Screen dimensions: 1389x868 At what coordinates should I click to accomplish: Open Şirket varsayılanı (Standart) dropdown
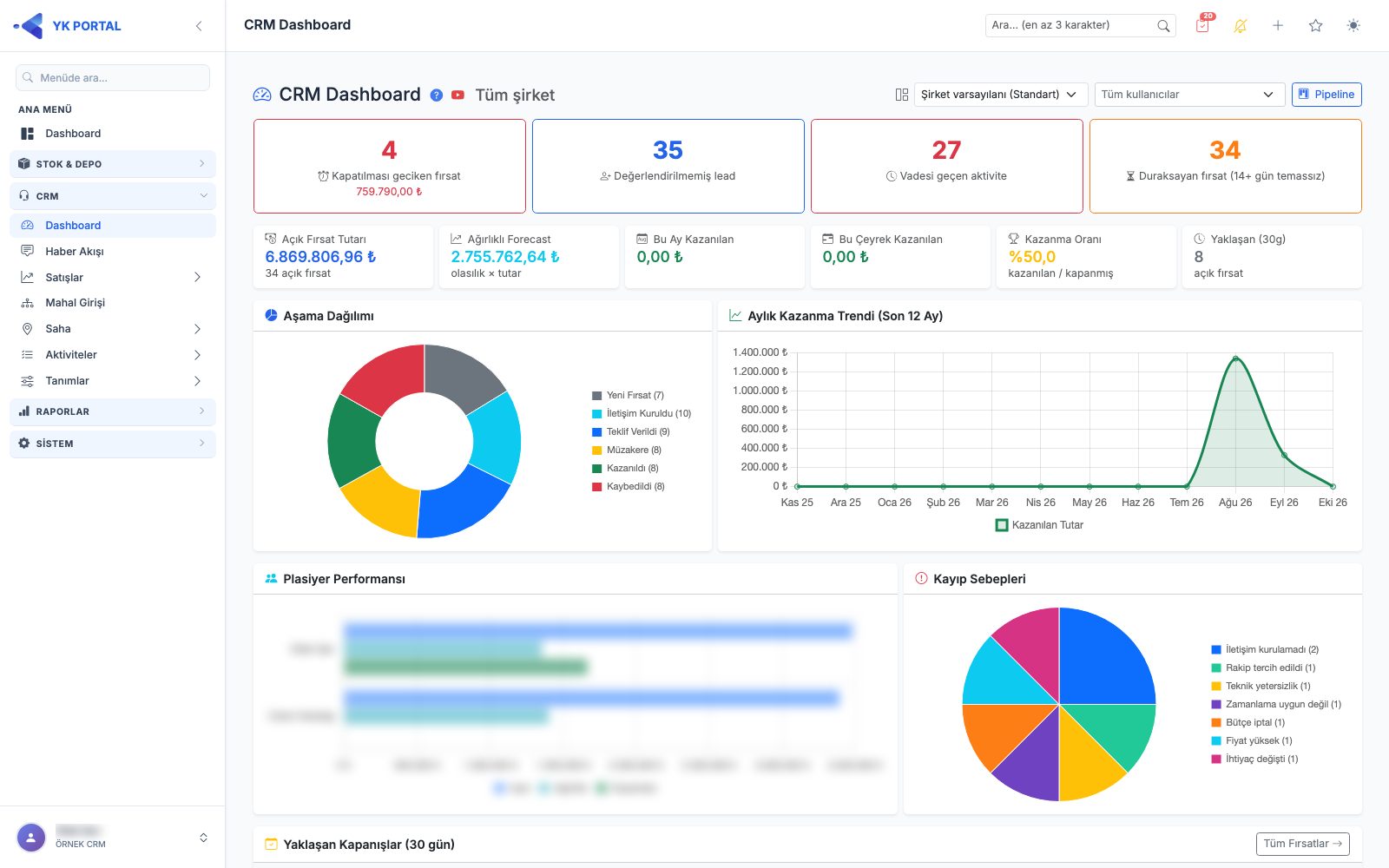[999, 95]
